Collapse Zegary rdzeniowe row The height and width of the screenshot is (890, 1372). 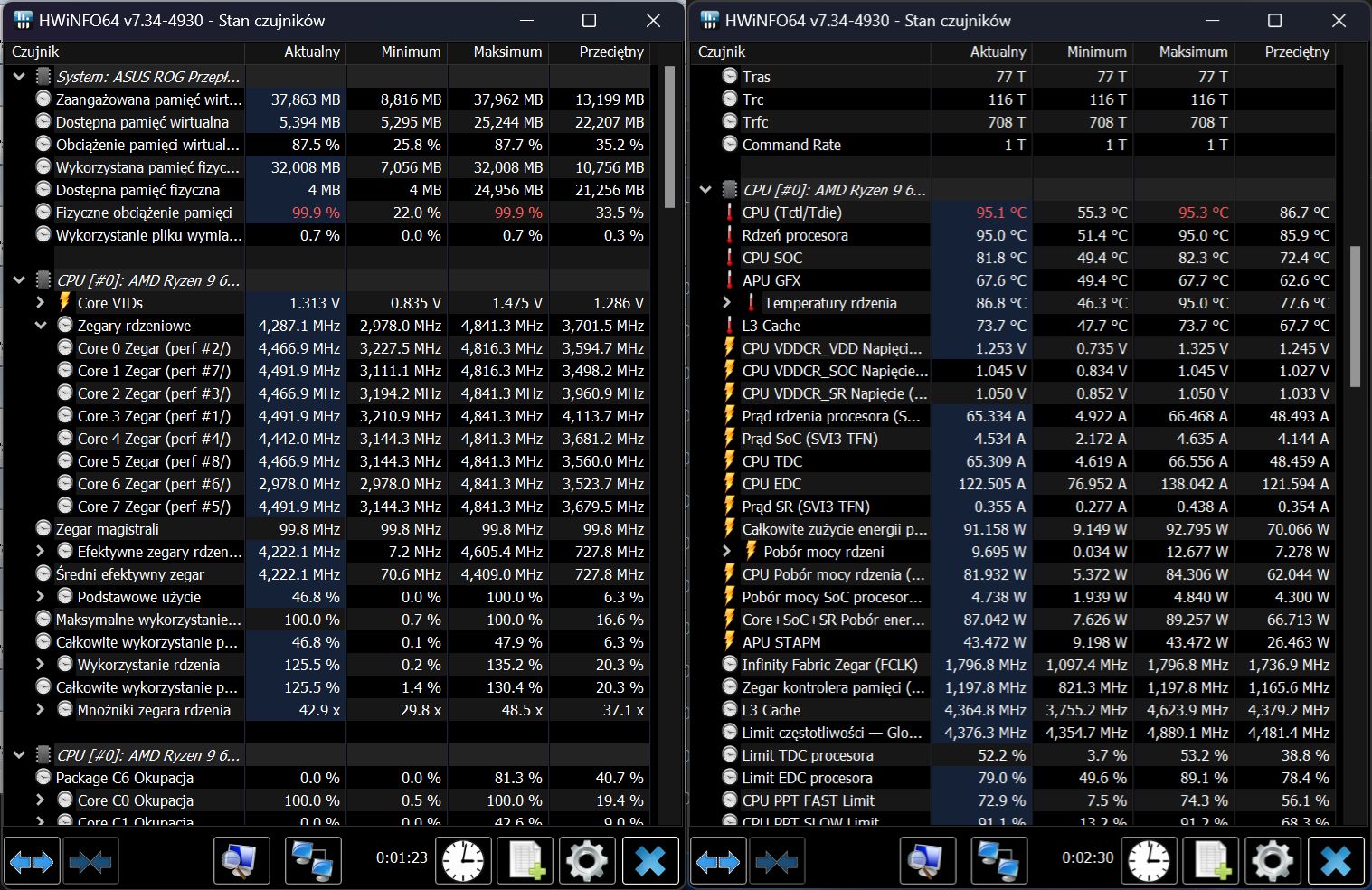(x=41, y=326)
